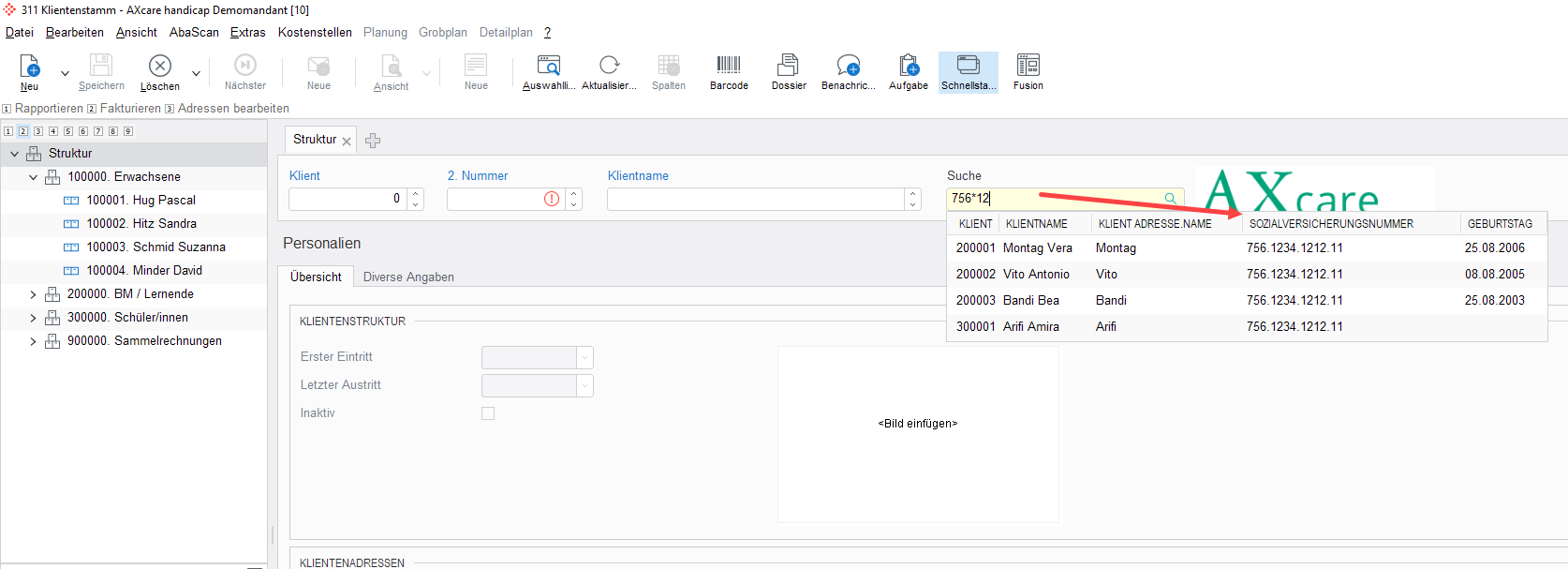This screenshot has width=1568, height=569.
Task: Click tree level 2 button
Action: (23, 131)
